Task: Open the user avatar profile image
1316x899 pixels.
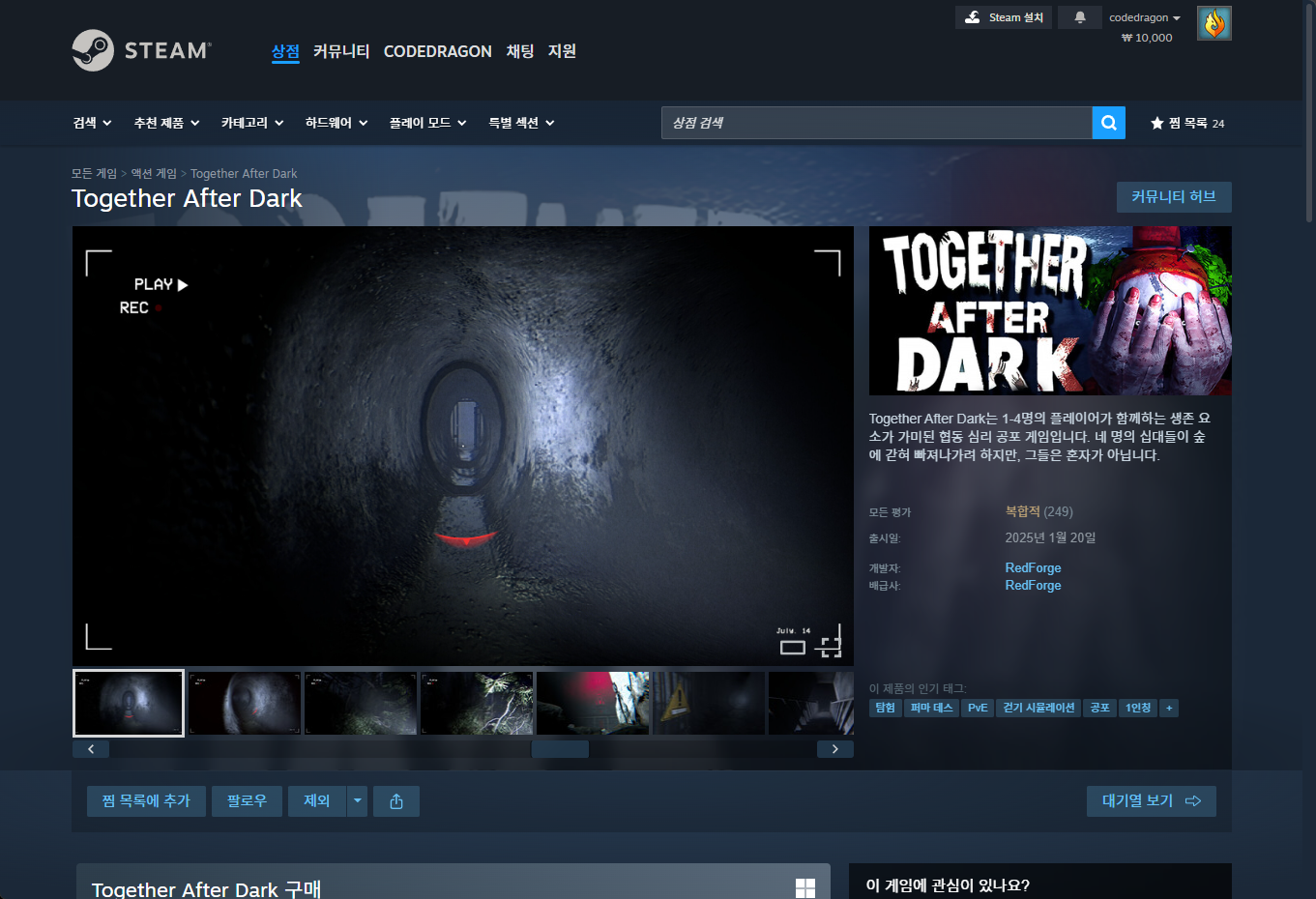Action: point(1214,23)
